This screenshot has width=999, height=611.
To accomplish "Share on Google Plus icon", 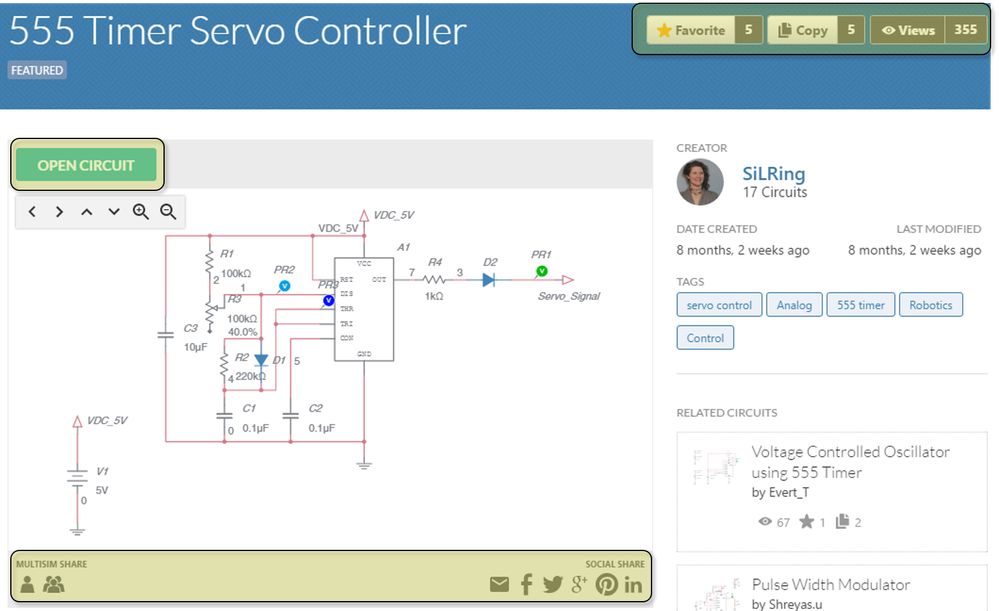I will [x=579, y=584].
